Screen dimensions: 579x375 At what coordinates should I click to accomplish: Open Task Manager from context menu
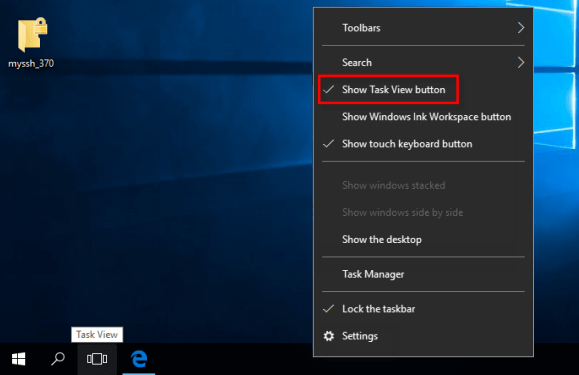[423, 274]
